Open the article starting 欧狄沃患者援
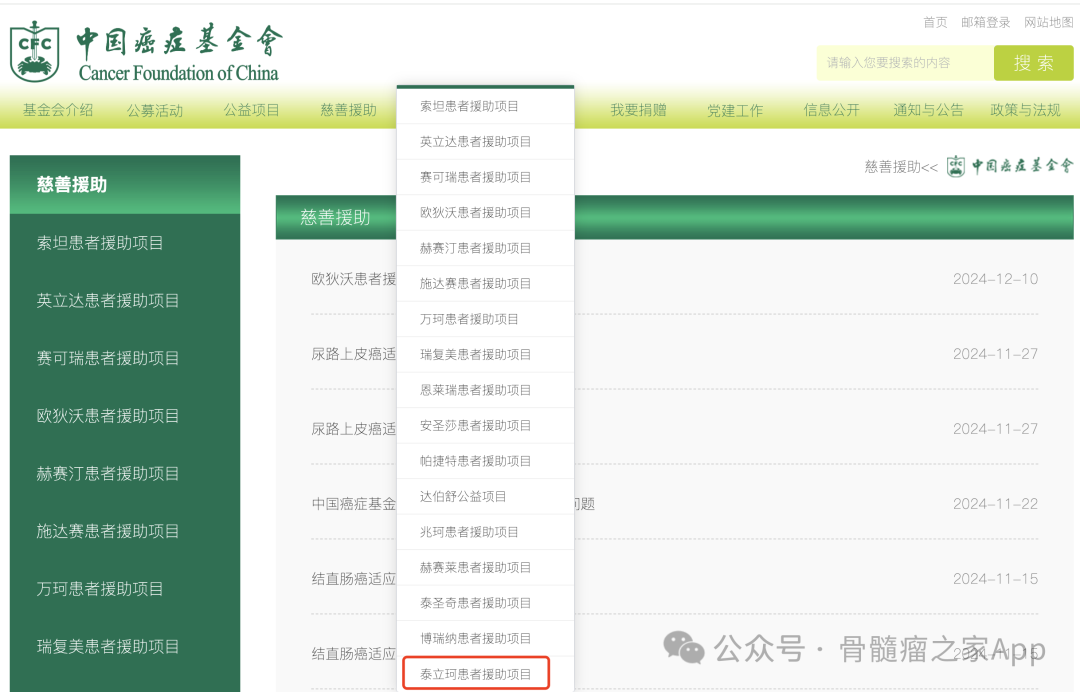This screenshot has height=692, width=1080. click(353, 279)
